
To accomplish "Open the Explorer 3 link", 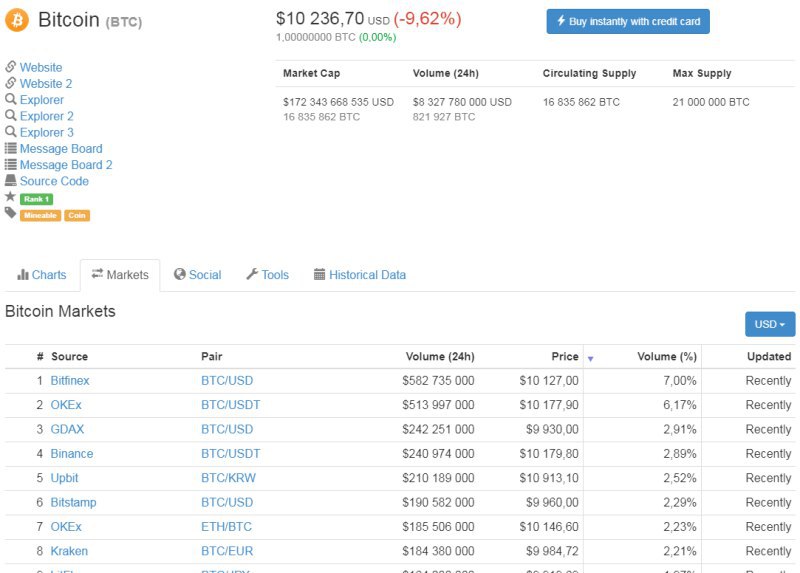I will (47, 133).
